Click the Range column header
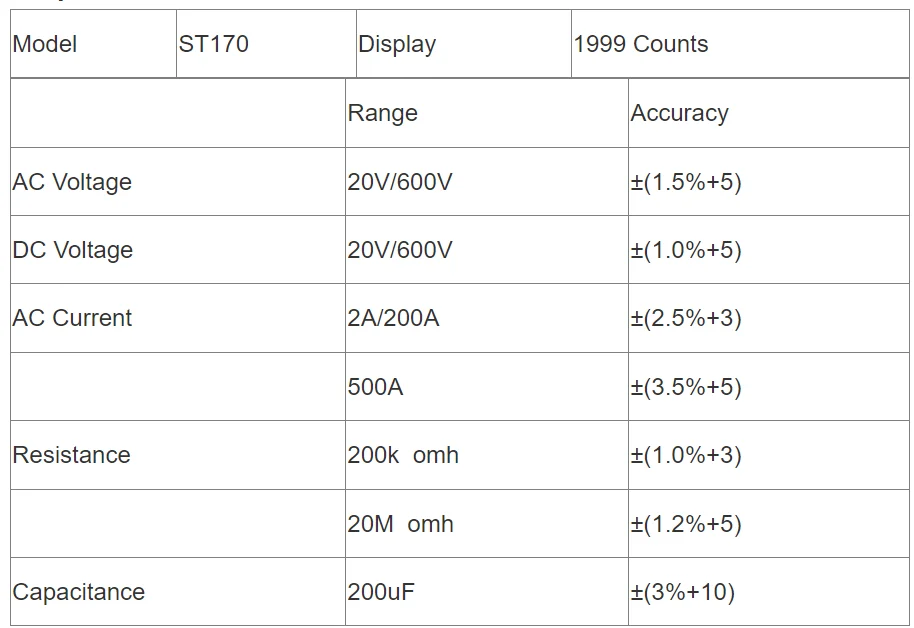Screen dimensions: 914x628 pos(487,113)
